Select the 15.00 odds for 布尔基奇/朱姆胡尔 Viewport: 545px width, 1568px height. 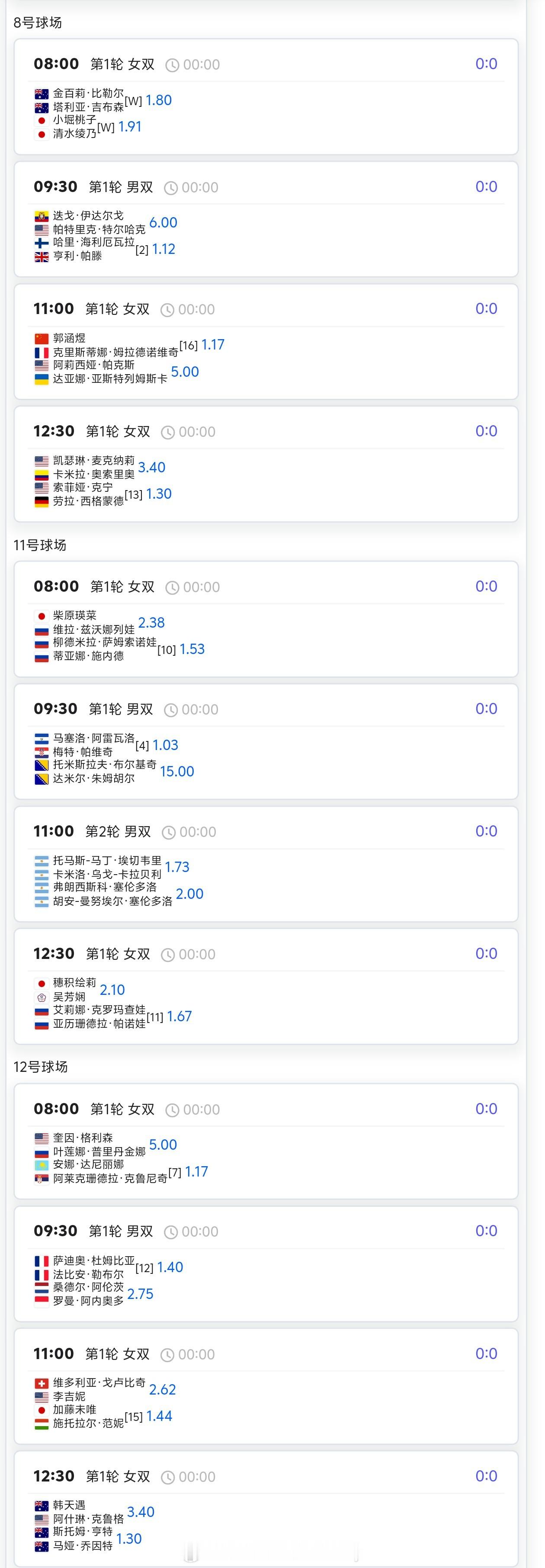[x=176, y=771]
